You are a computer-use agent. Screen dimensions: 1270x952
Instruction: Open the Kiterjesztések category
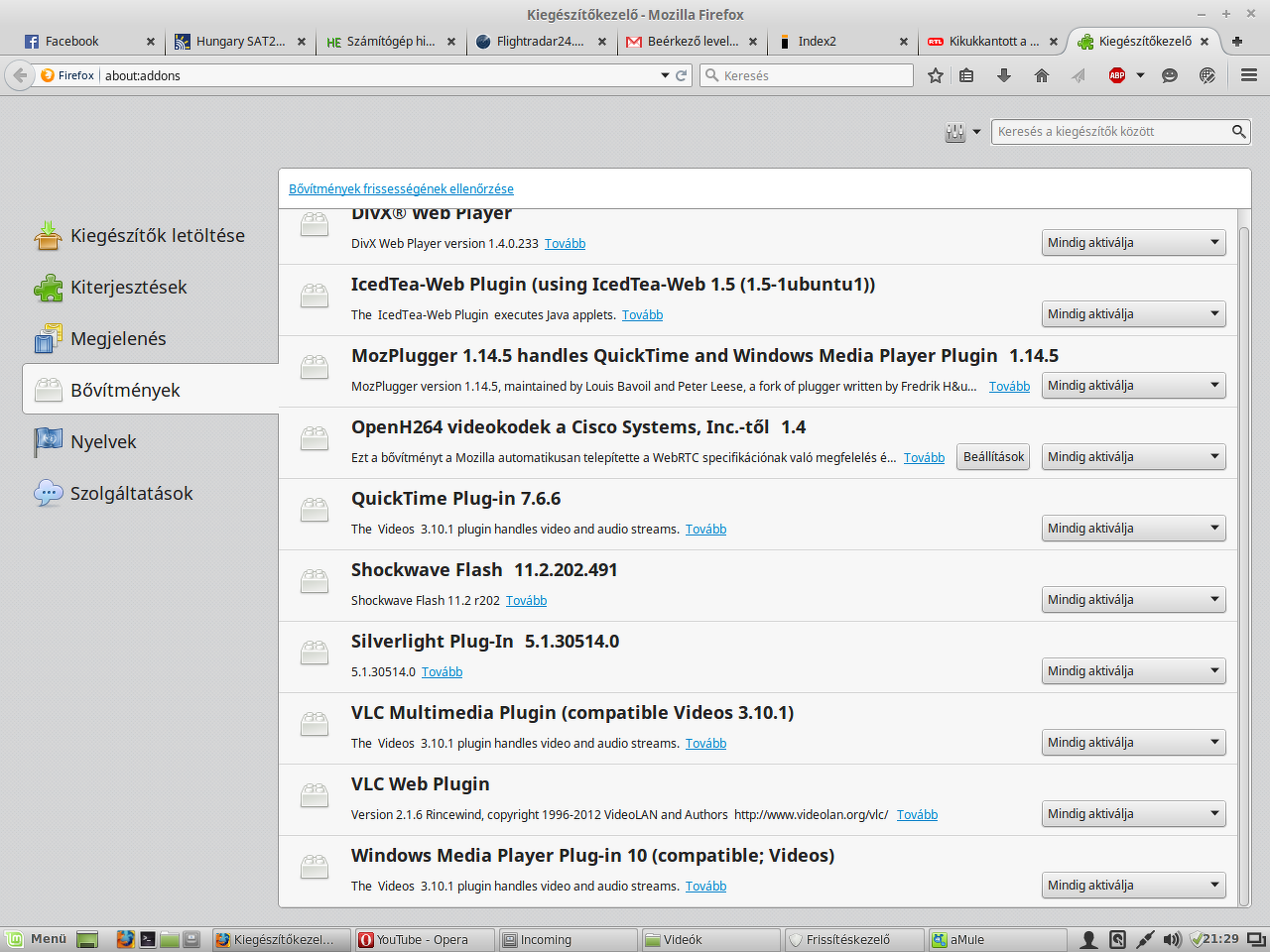click(150, 288)
